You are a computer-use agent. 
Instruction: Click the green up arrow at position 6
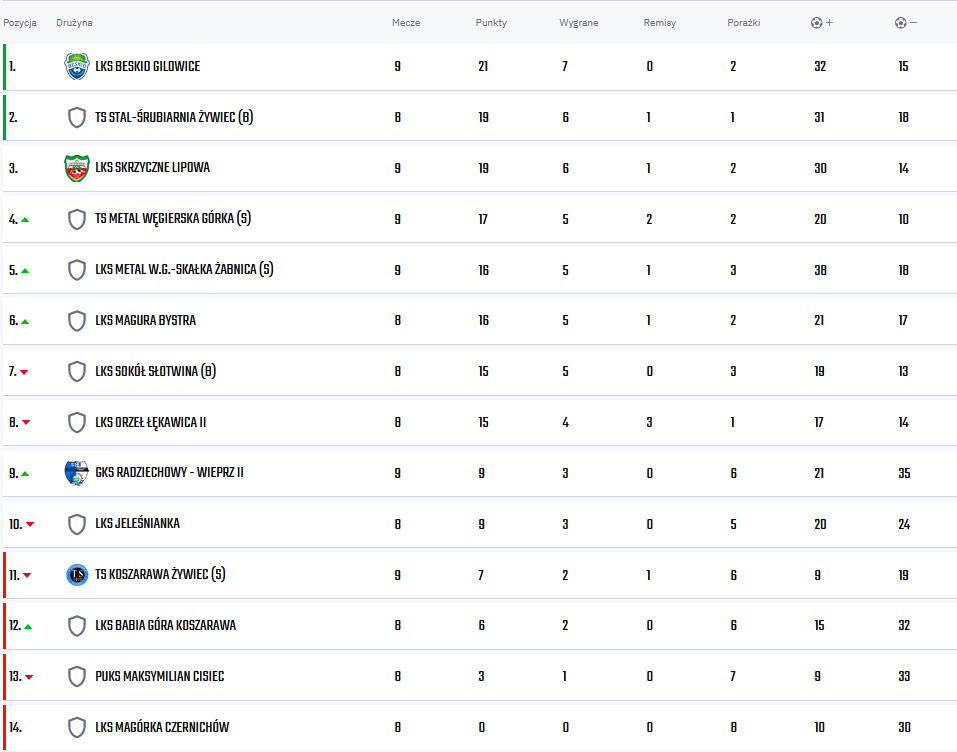(x=25, y=321)
